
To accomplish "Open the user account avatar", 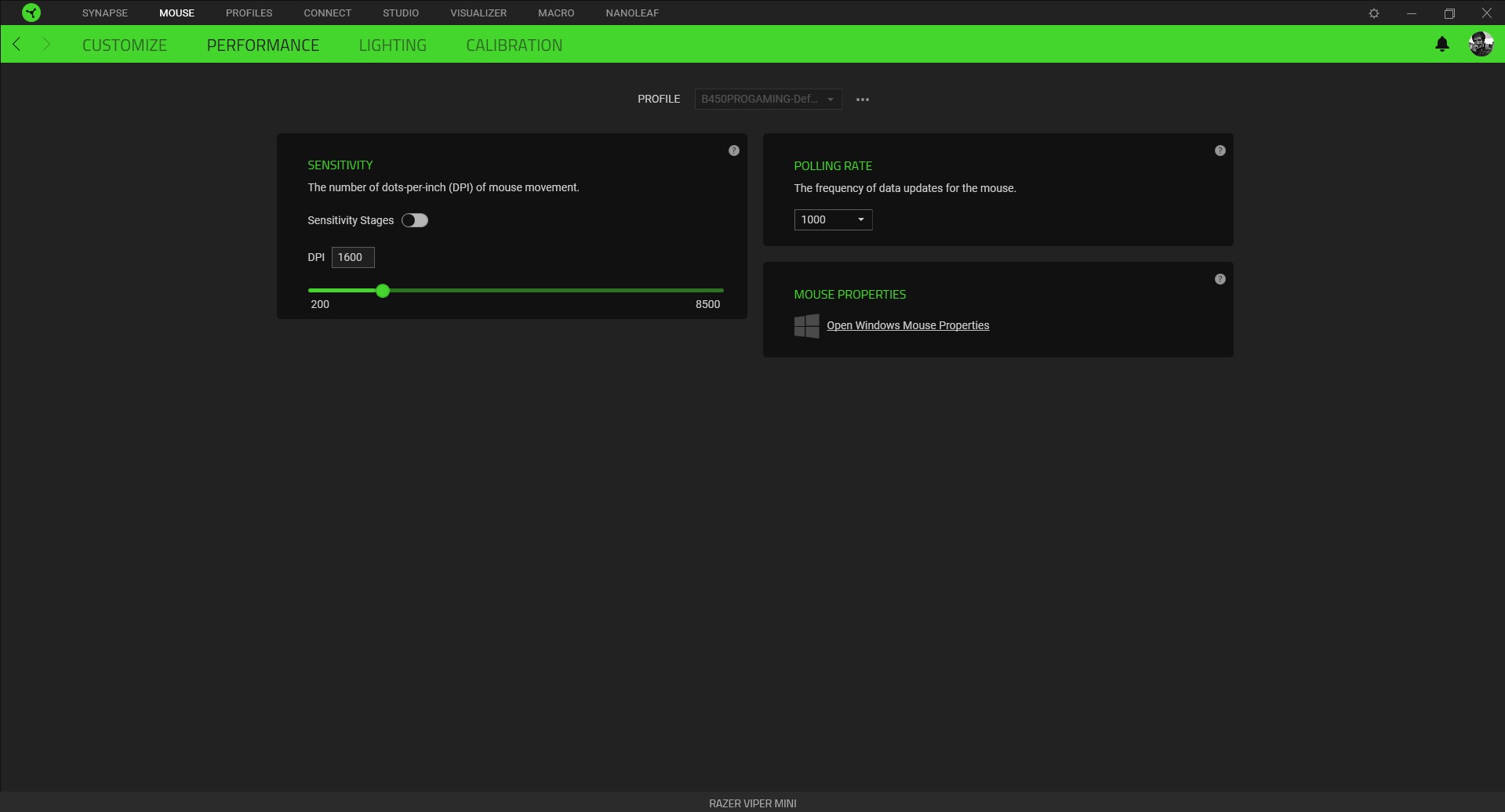I will [x=1481, y=45].
